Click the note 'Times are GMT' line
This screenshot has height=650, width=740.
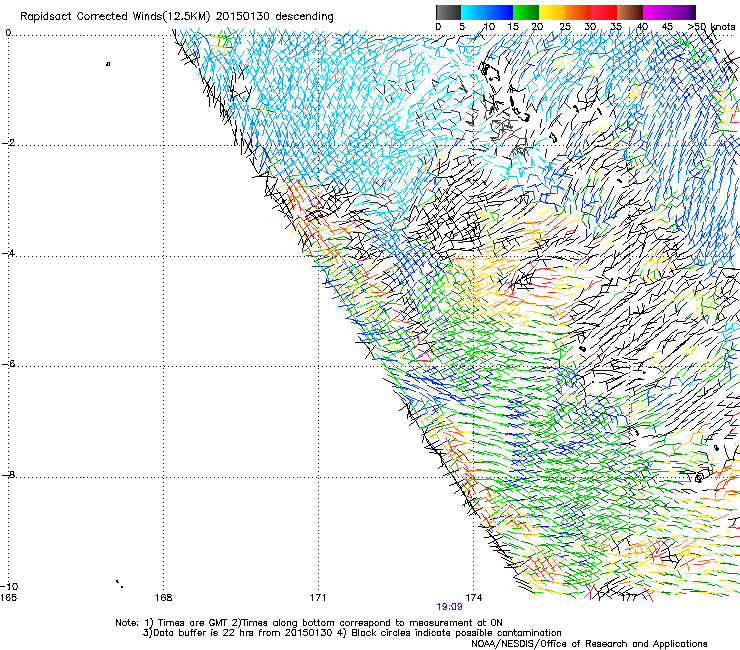(x=193, y=623)
